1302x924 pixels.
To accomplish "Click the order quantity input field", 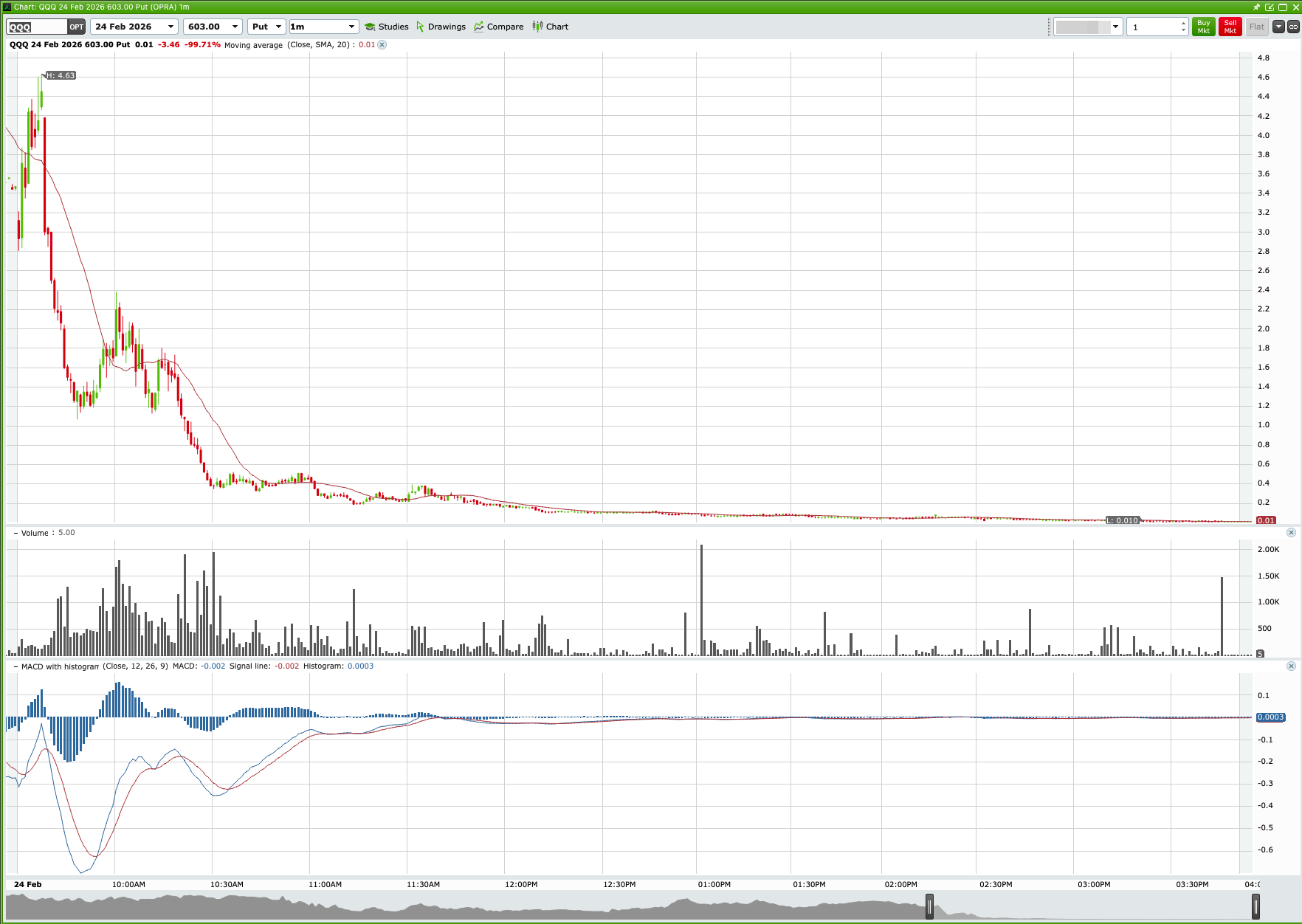I will click(x=1151, y=27).
